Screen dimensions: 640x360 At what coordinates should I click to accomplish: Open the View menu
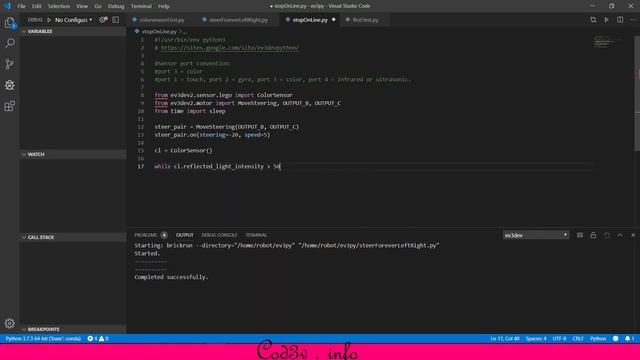(x=82, y=6)
